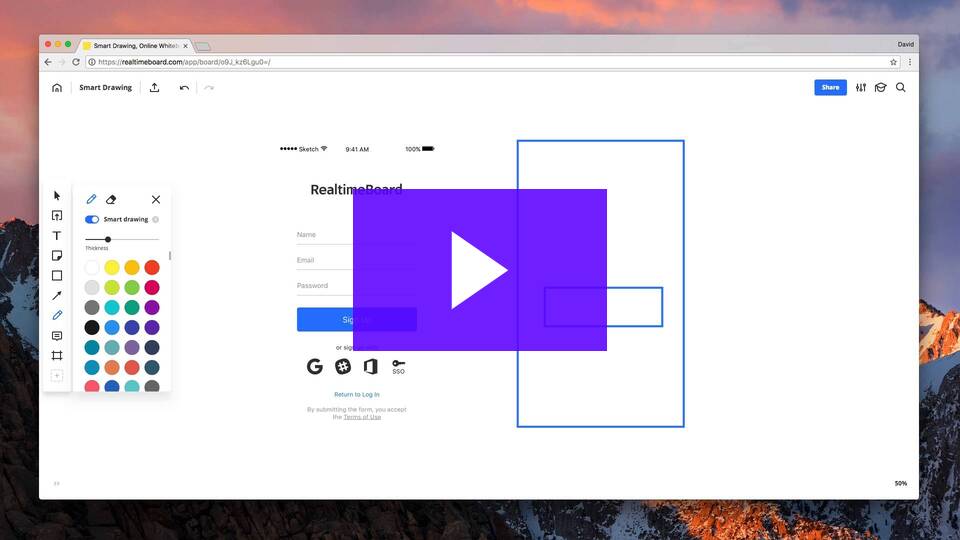Select the shape rectangle tool
This screenshot has height=540, width=960.
pyautogui.click(x=57, y=276)
